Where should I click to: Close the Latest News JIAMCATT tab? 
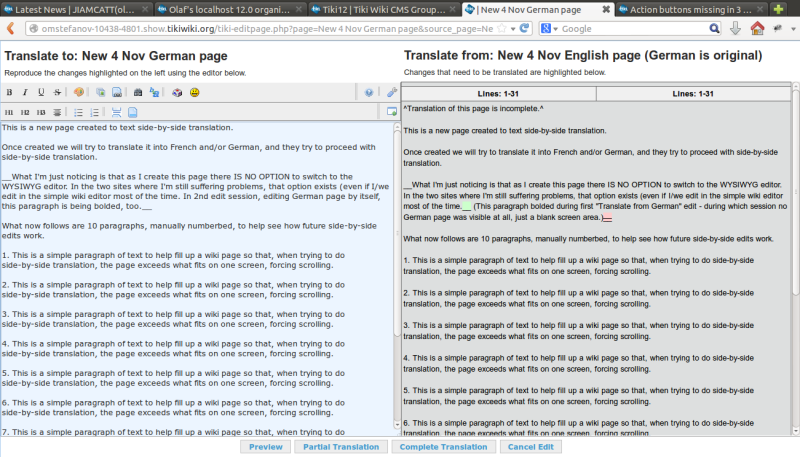pos(145,9)
